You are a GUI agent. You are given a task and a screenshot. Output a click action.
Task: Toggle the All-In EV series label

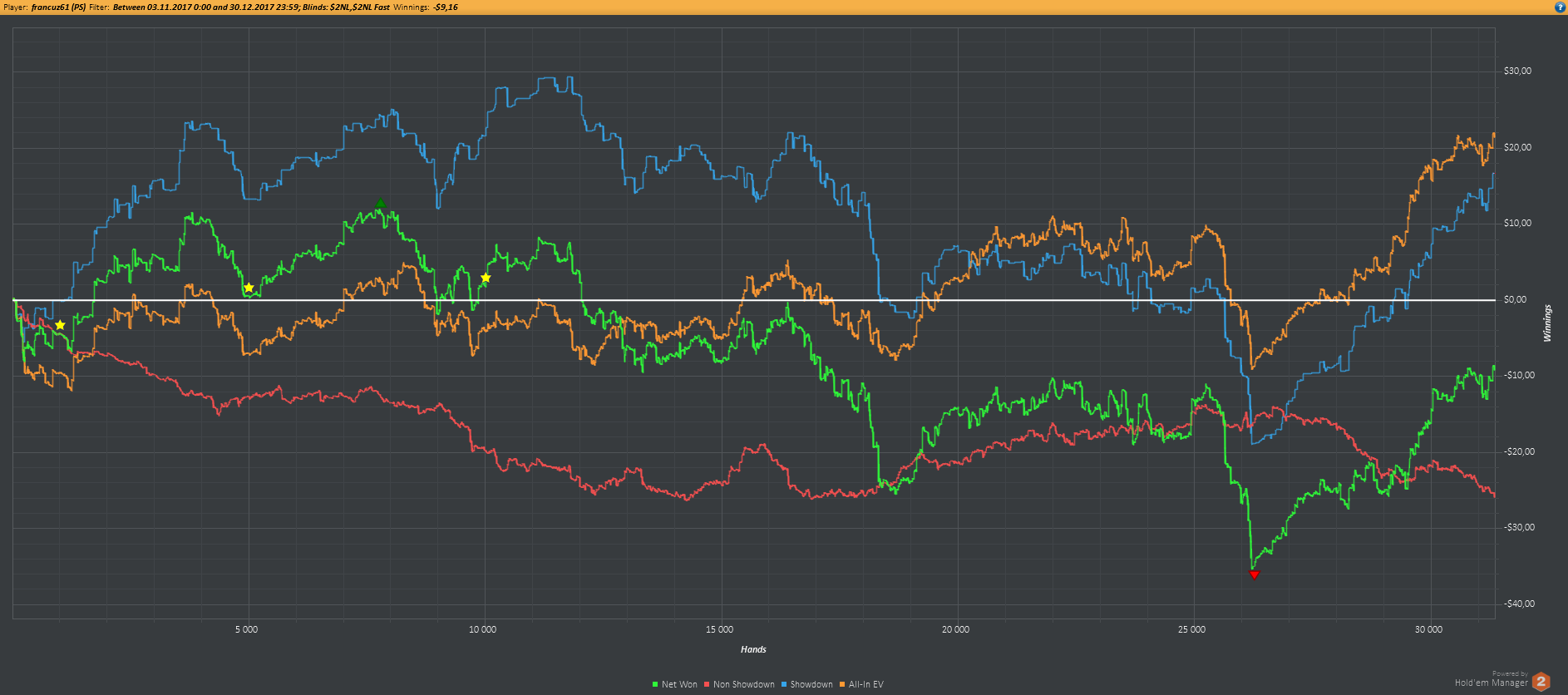(866, 685)
